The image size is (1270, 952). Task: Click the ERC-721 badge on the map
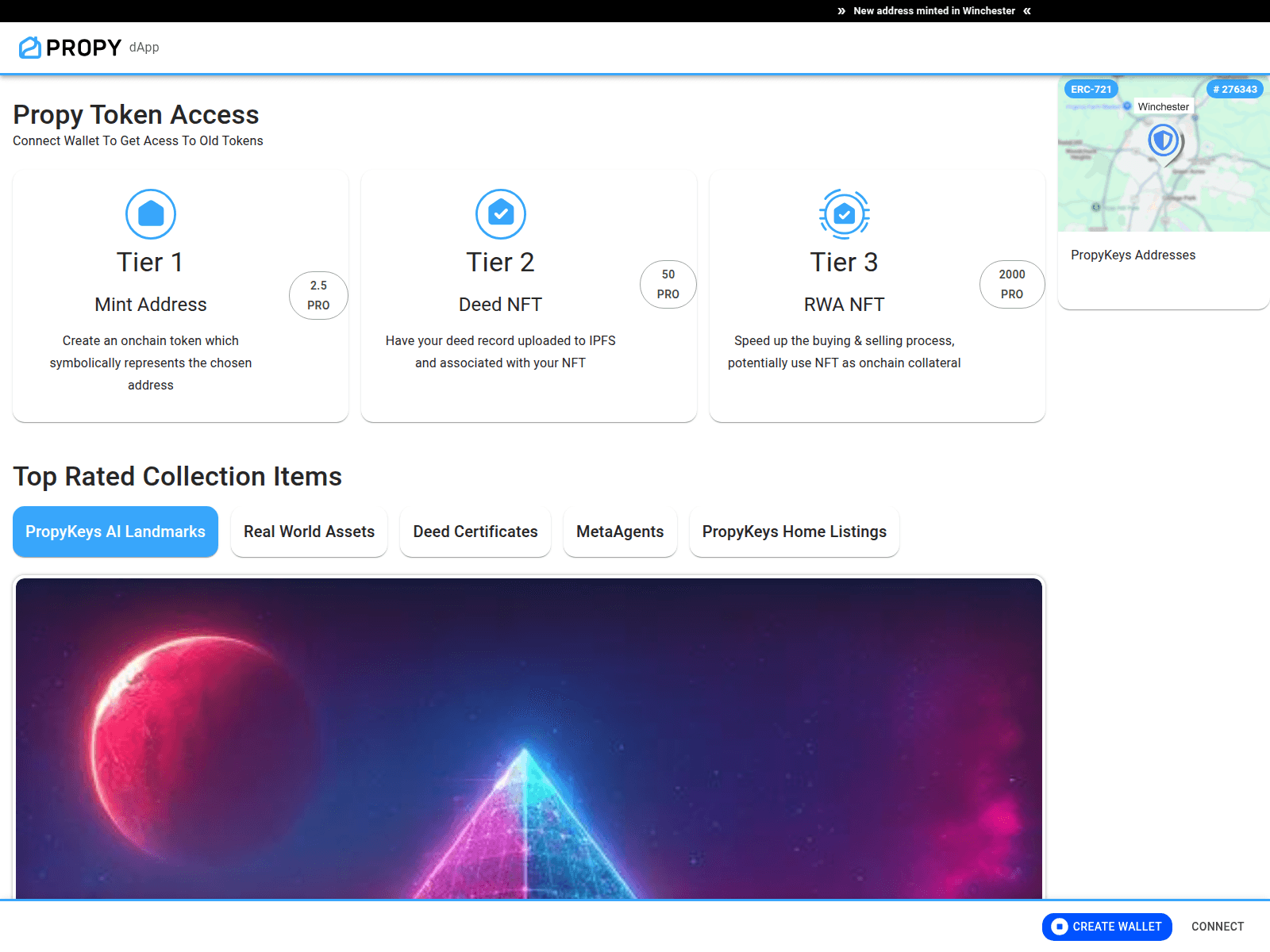tap(1091, 90)
